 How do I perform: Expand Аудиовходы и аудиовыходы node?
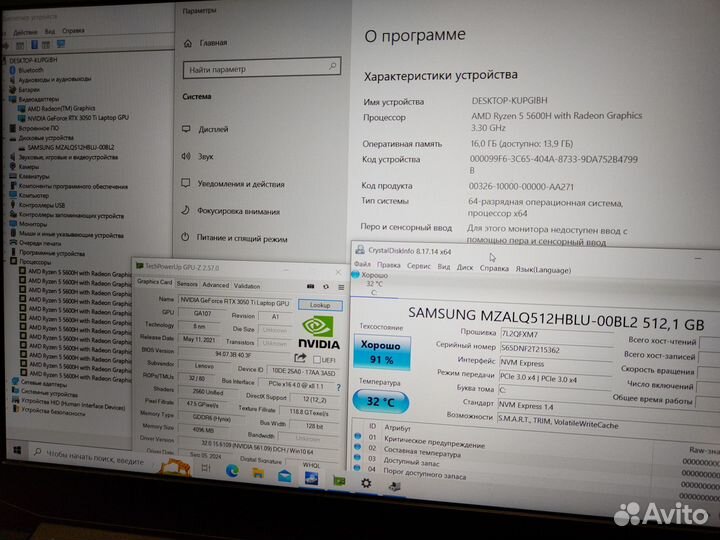tap(50, 79)
